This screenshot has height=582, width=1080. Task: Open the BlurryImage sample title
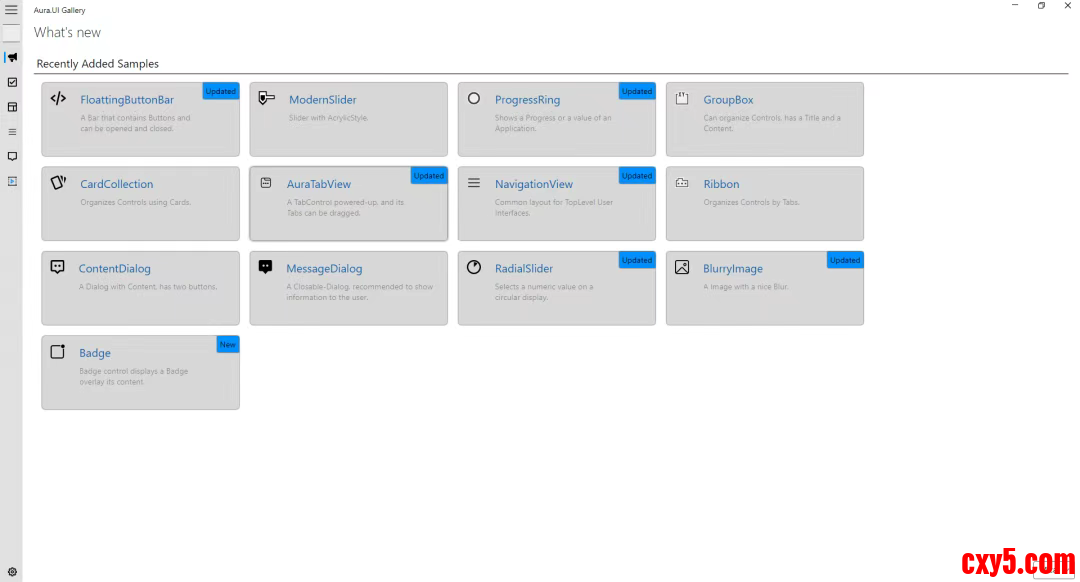click(733, 269)
